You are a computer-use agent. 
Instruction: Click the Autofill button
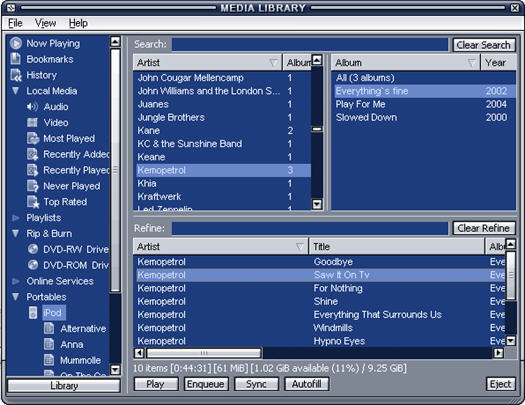[x=306, y=384]
